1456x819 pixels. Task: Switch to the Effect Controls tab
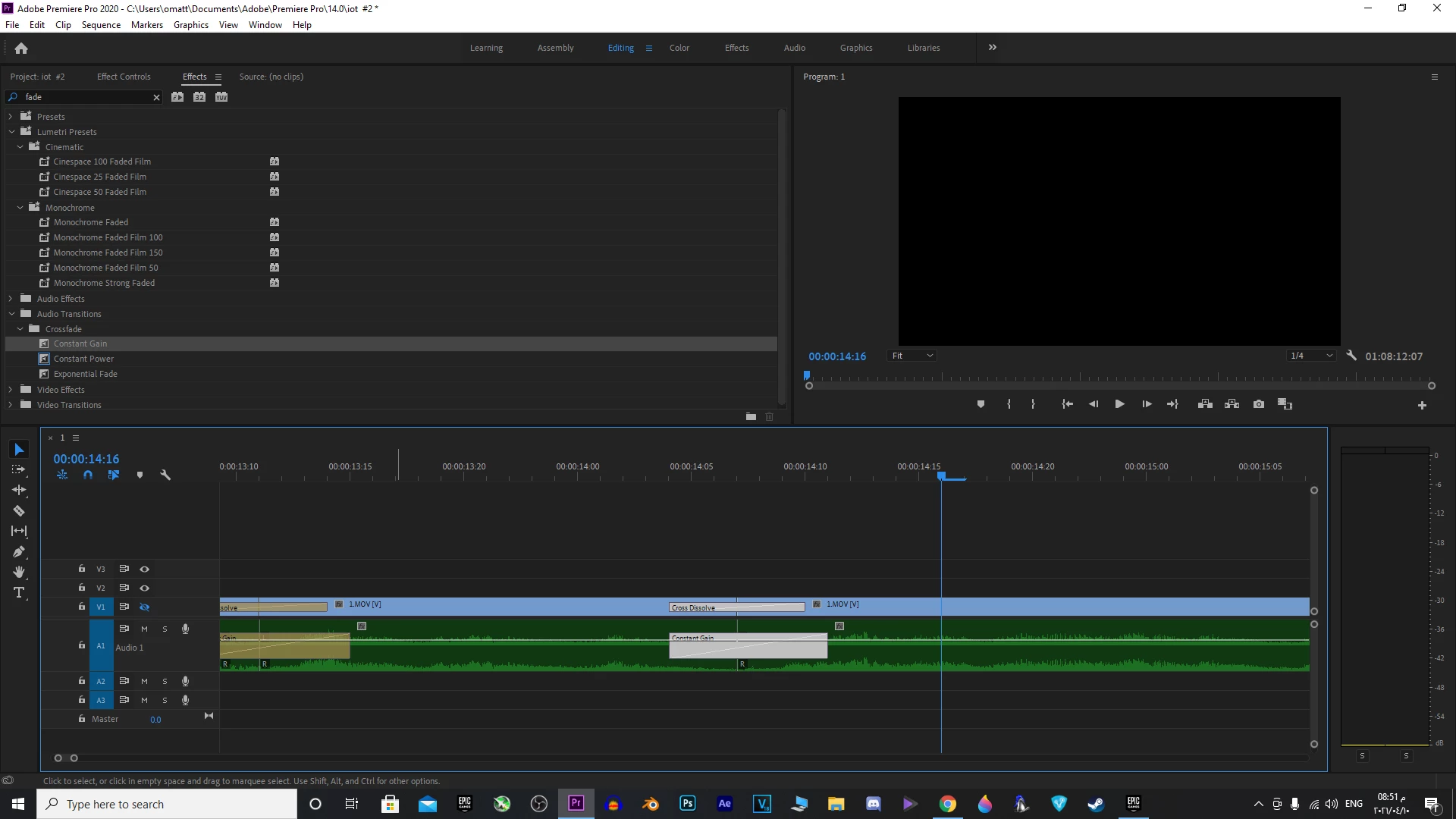point(124,77)
